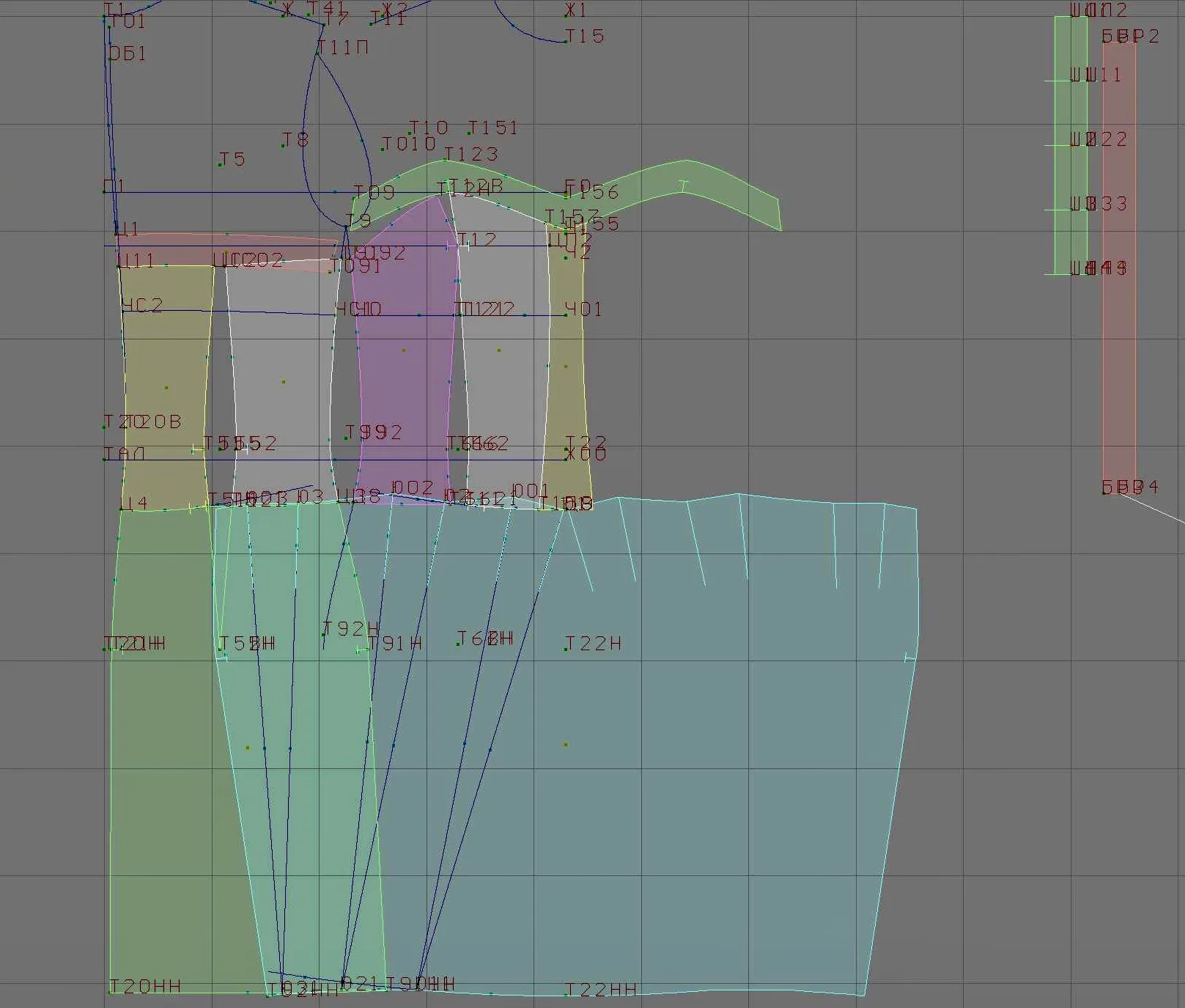Select point label Ю02
This screenshot has width=1185, height=1008.
pyautogui.click(x=413, y=488)
